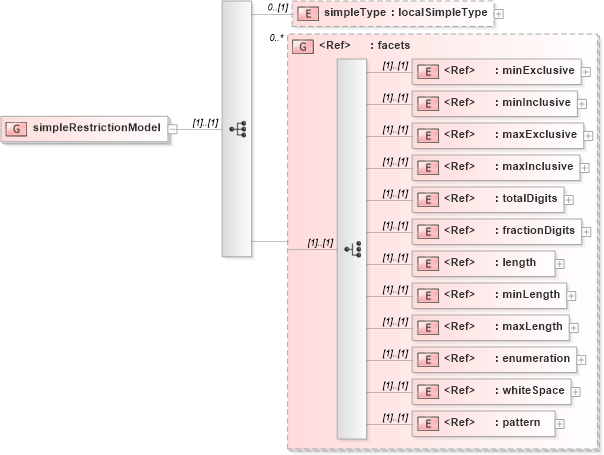Select the whiteSpace element reference
This screenshot has height=455, width=604.
point(491,391)
